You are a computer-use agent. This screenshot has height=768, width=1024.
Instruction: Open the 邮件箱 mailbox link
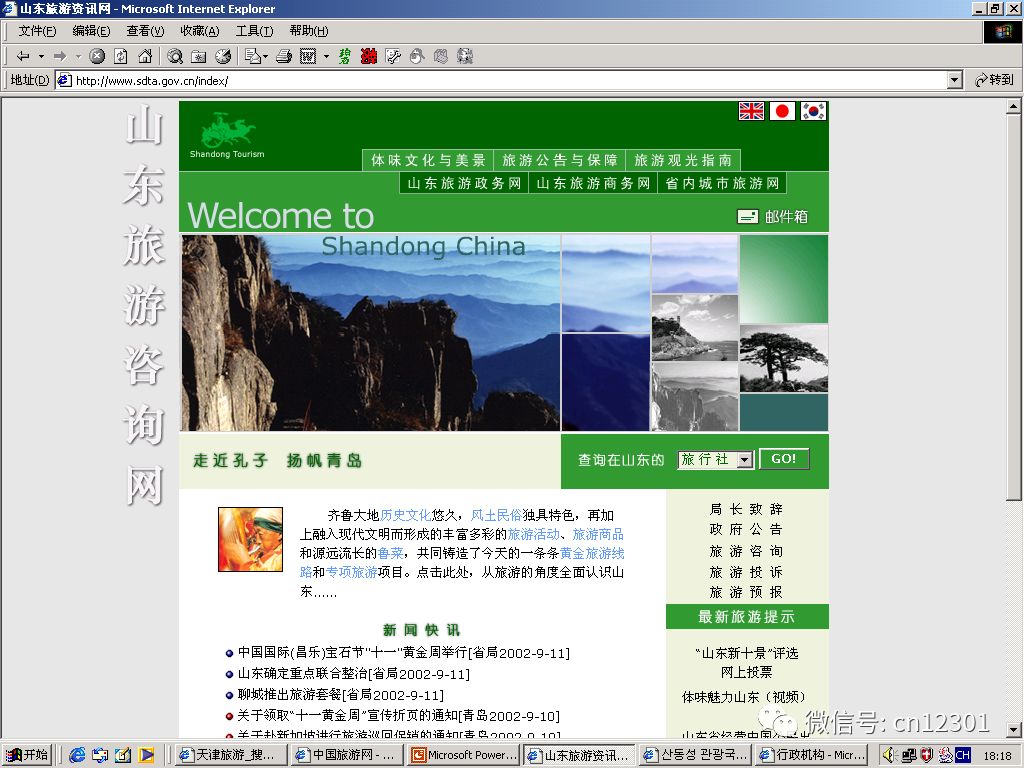(773, 217)
